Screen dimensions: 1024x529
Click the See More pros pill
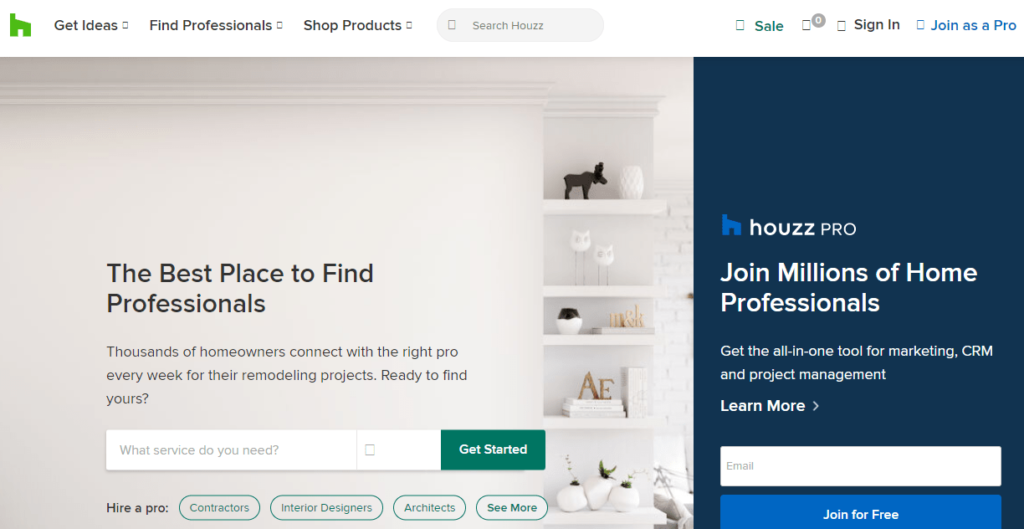click(512, 507)
